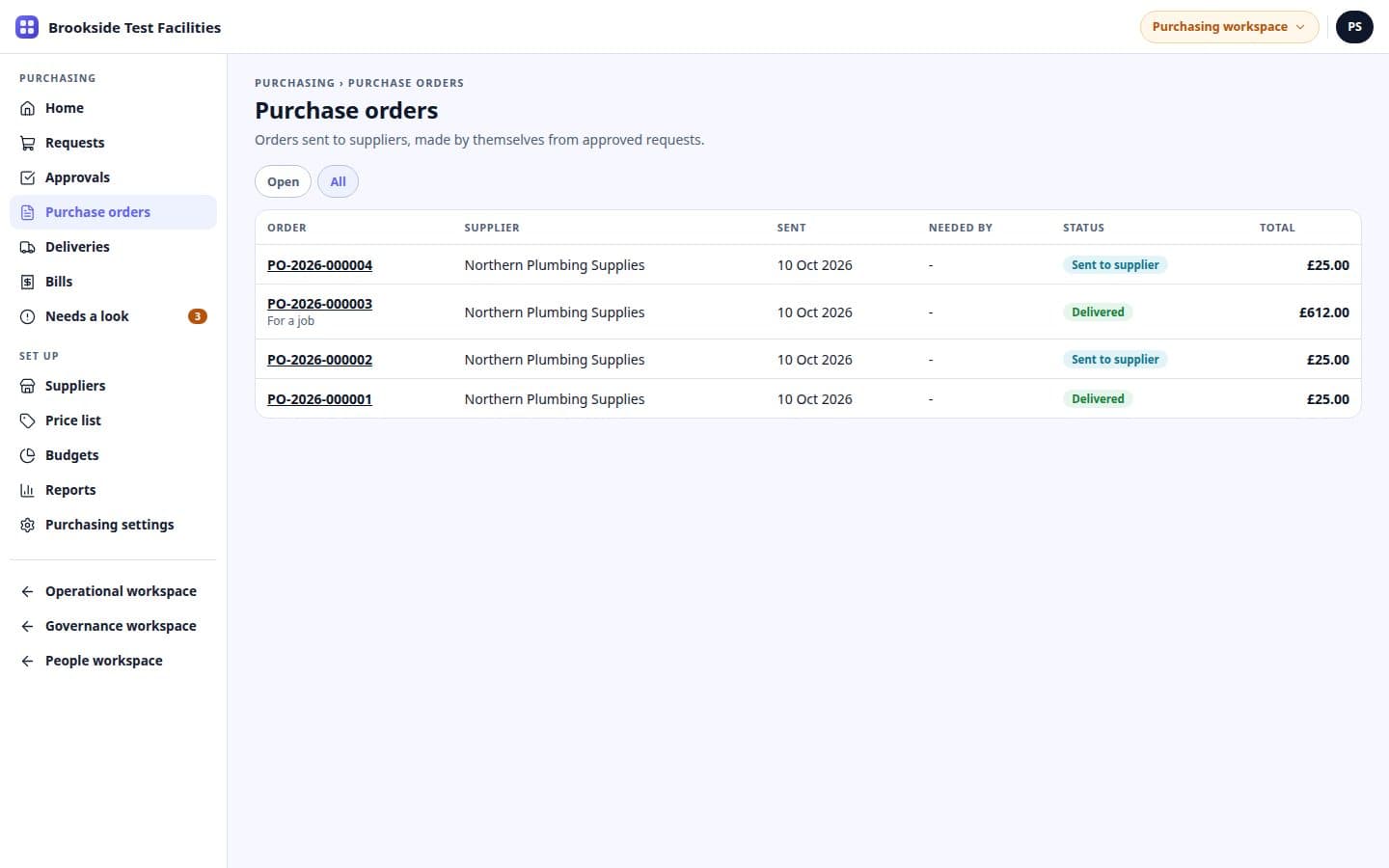Open purchase order PO-2026-000003
The width and height of the screenshot is (1389, 868).
click(319, 304)
